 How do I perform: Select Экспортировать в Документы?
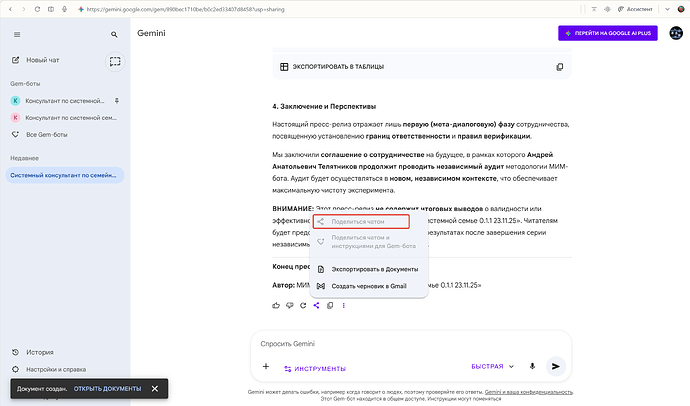tap(369, 269)
